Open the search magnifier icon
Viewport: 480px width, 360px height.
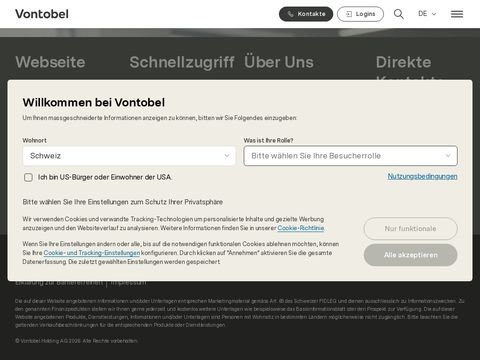point(399,14)
